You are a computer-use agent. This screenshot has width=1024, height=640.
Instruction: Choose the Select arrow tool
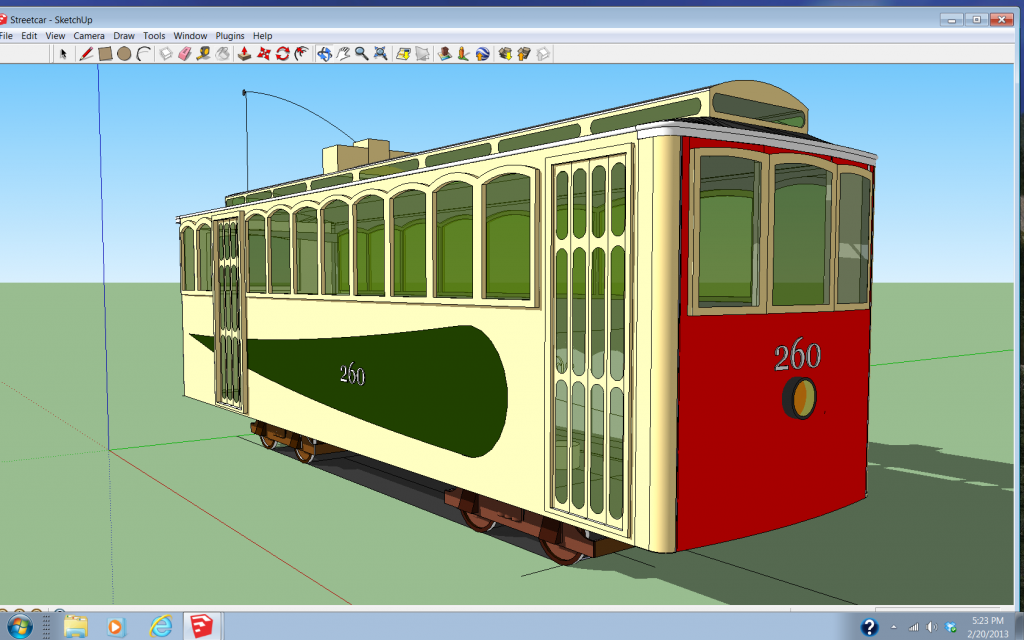[63, 54]
